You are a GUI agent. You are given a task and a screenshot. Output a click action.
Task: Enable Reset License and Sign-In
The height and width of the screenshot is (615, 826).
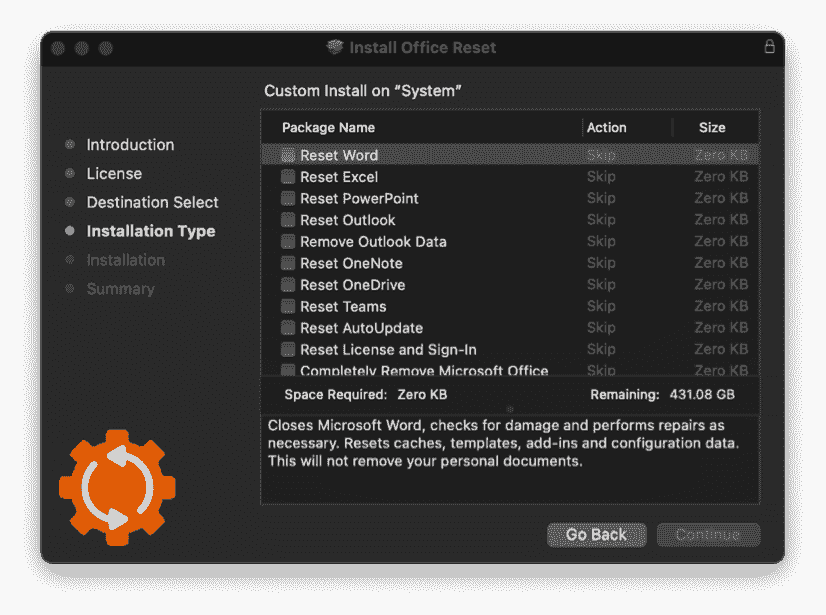[286, 349]
